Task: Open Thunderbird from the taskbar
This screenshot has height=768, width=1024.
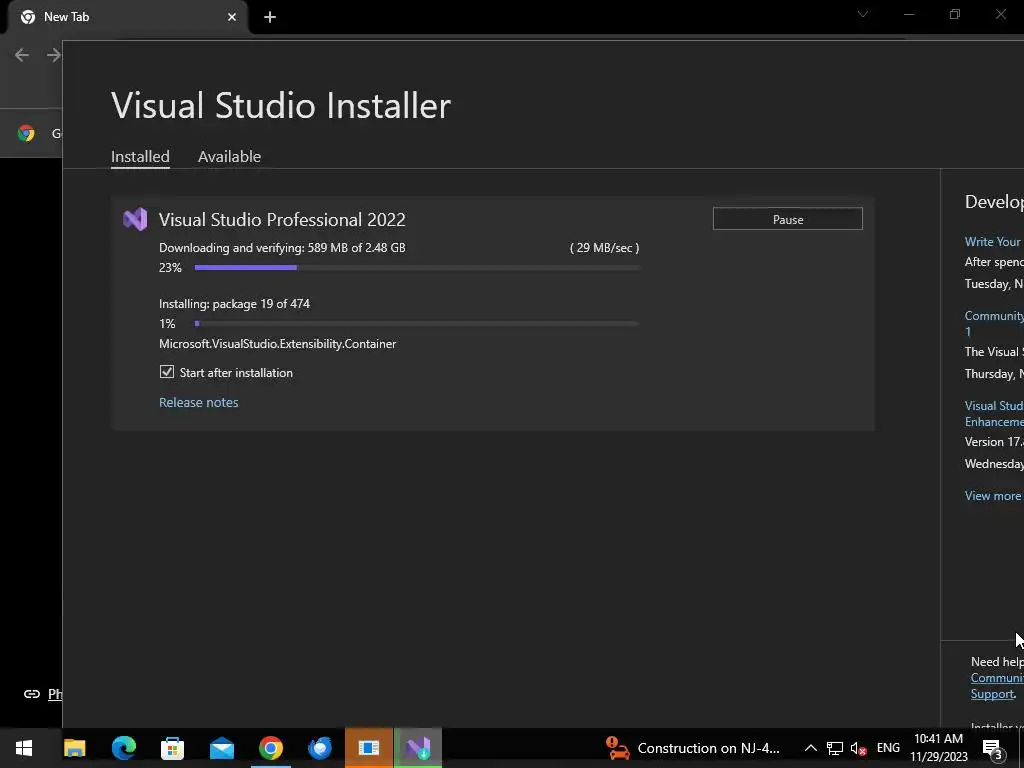Action: click(319, 748)
